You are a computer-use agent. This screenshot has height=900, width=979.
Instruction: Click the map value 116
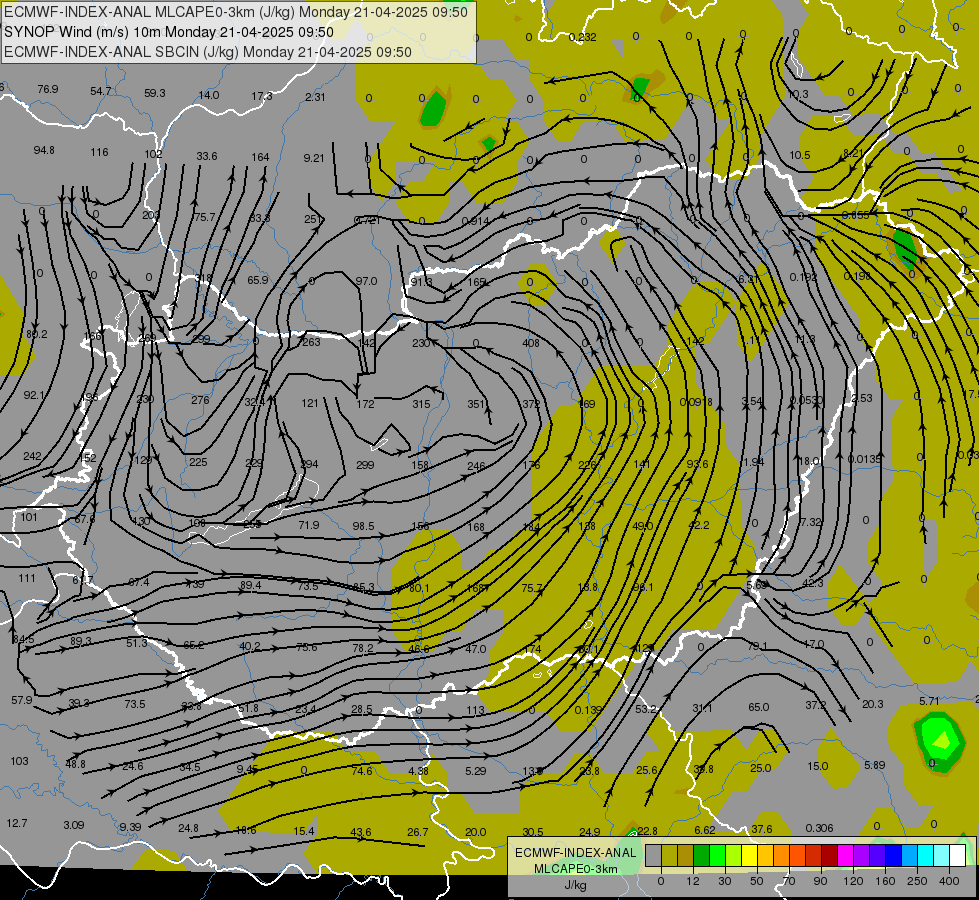(x=99, y=152)
